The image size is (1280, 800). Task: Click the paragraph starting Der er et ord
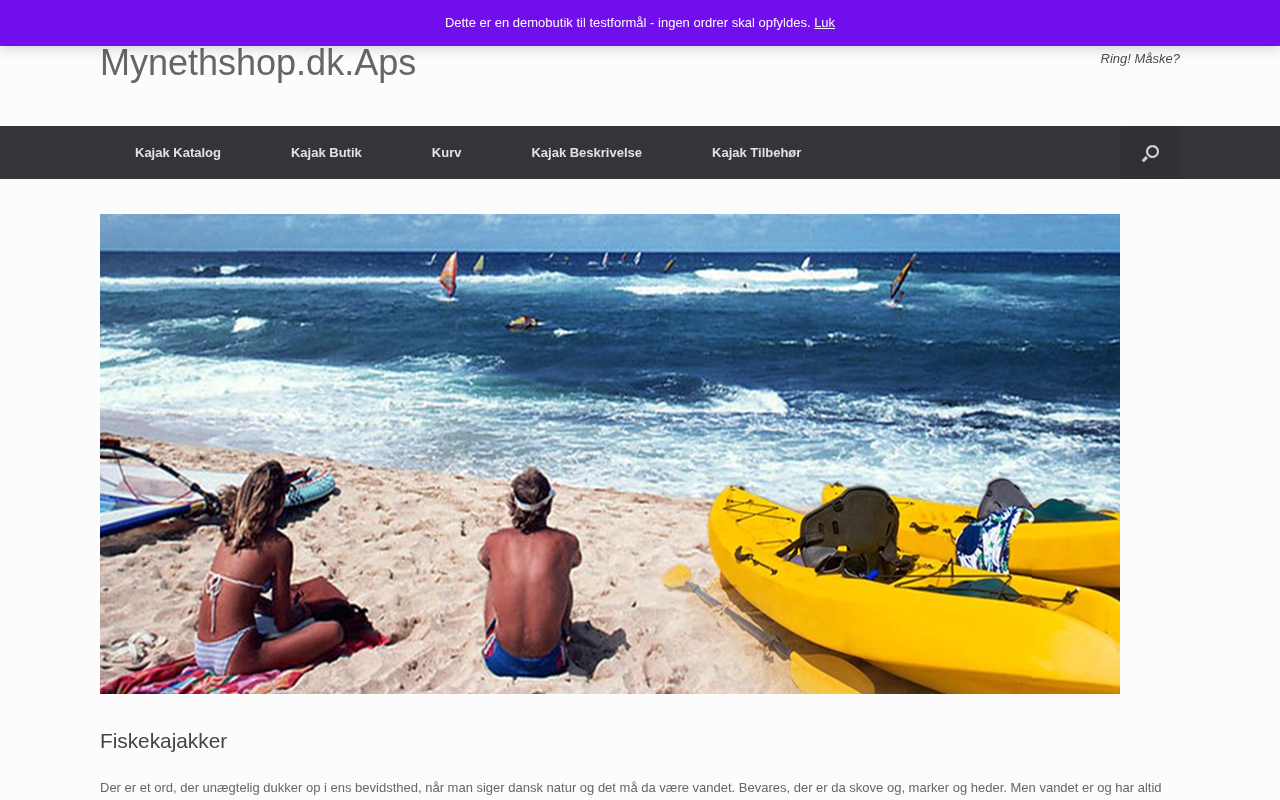(x=631, y=788)
